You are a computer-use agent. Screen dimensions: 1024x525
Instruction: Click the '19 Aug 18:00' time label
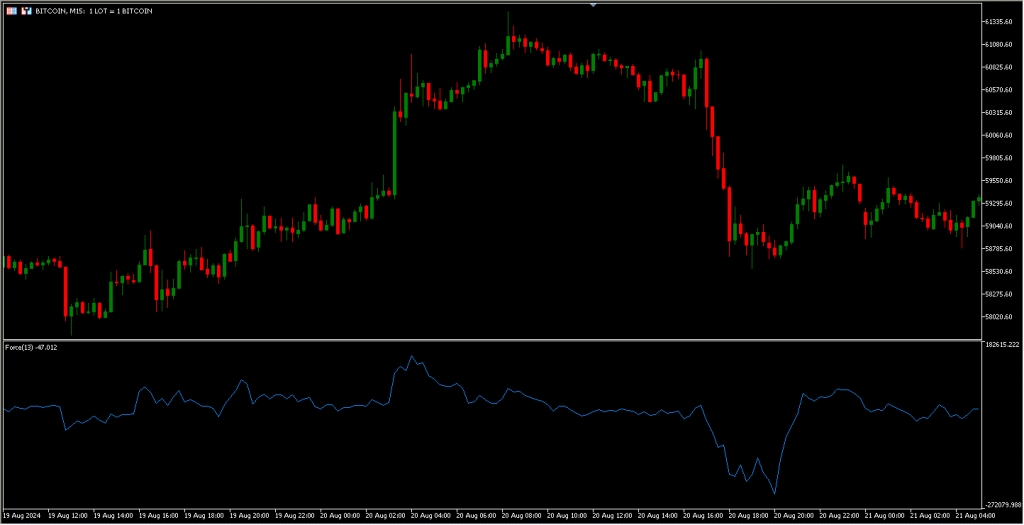point(204,515)
